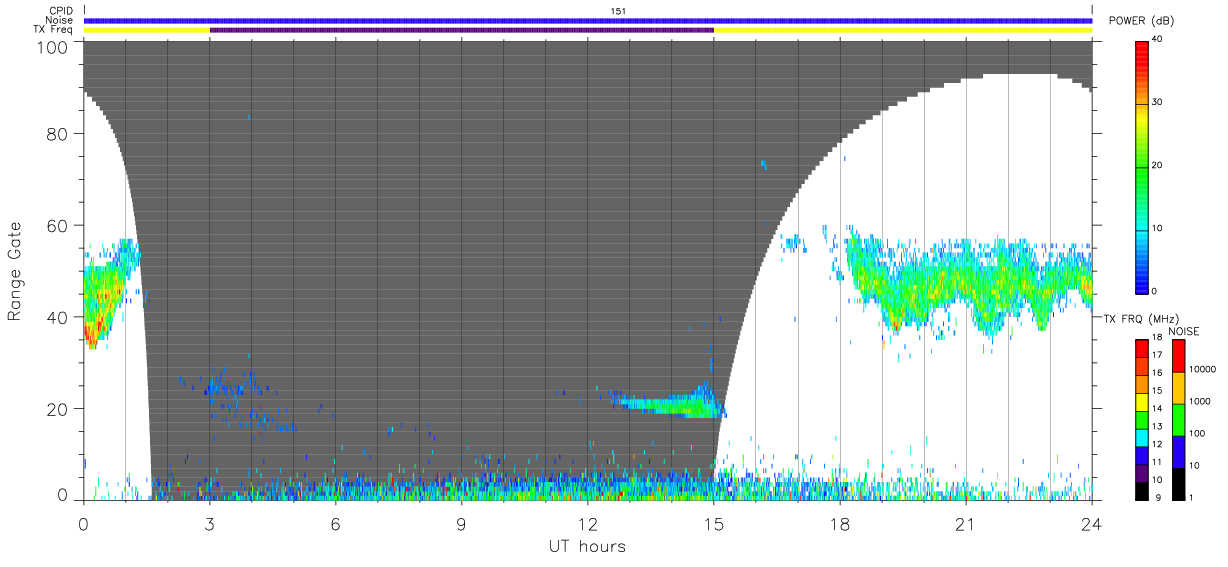
Task: Click the TX Freq row label
Action: coord(54,29)
